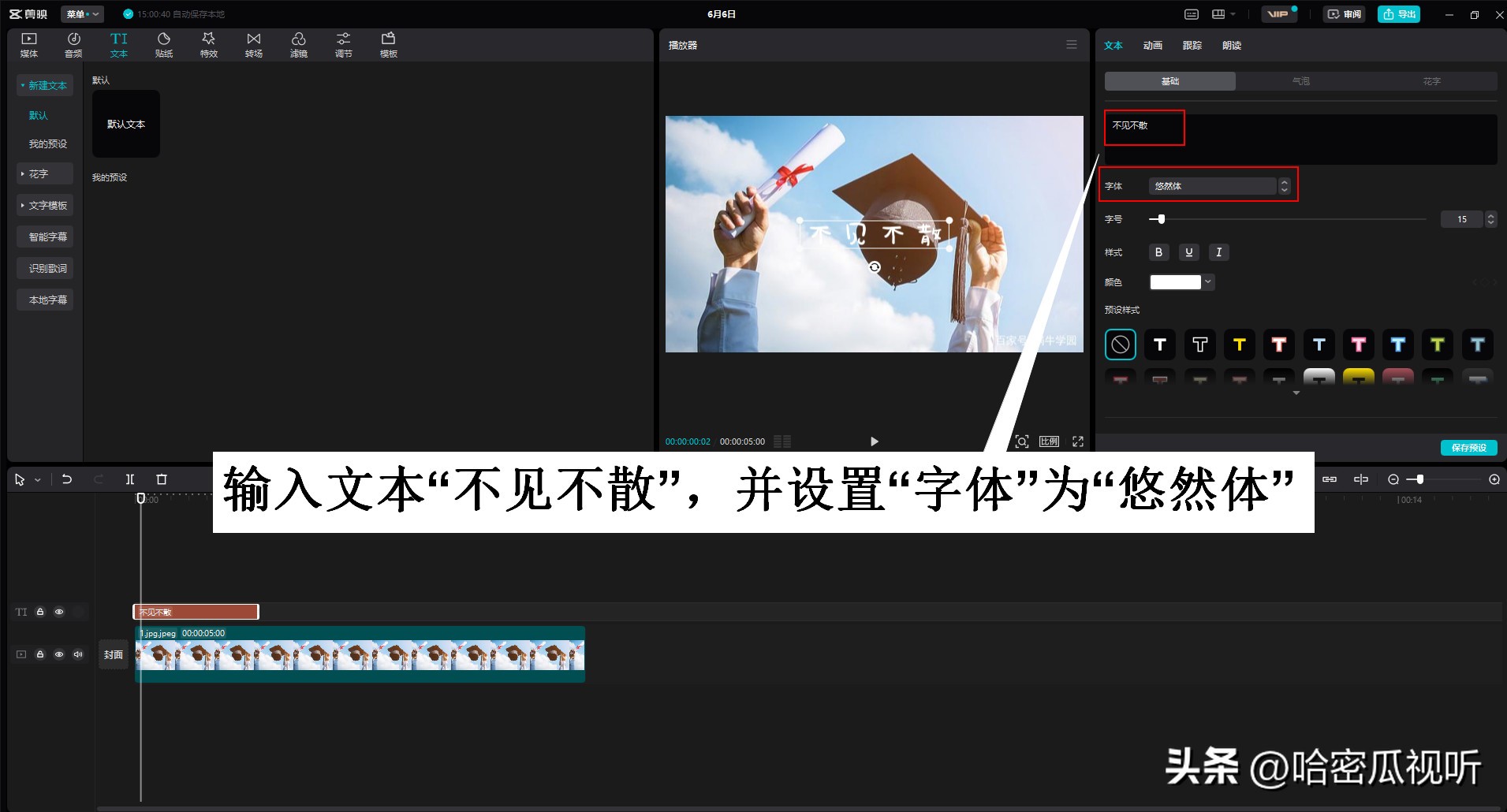Select the split tool above the timeline
The height and width of the screenshot is (812, 1507).
click(130, 479)
